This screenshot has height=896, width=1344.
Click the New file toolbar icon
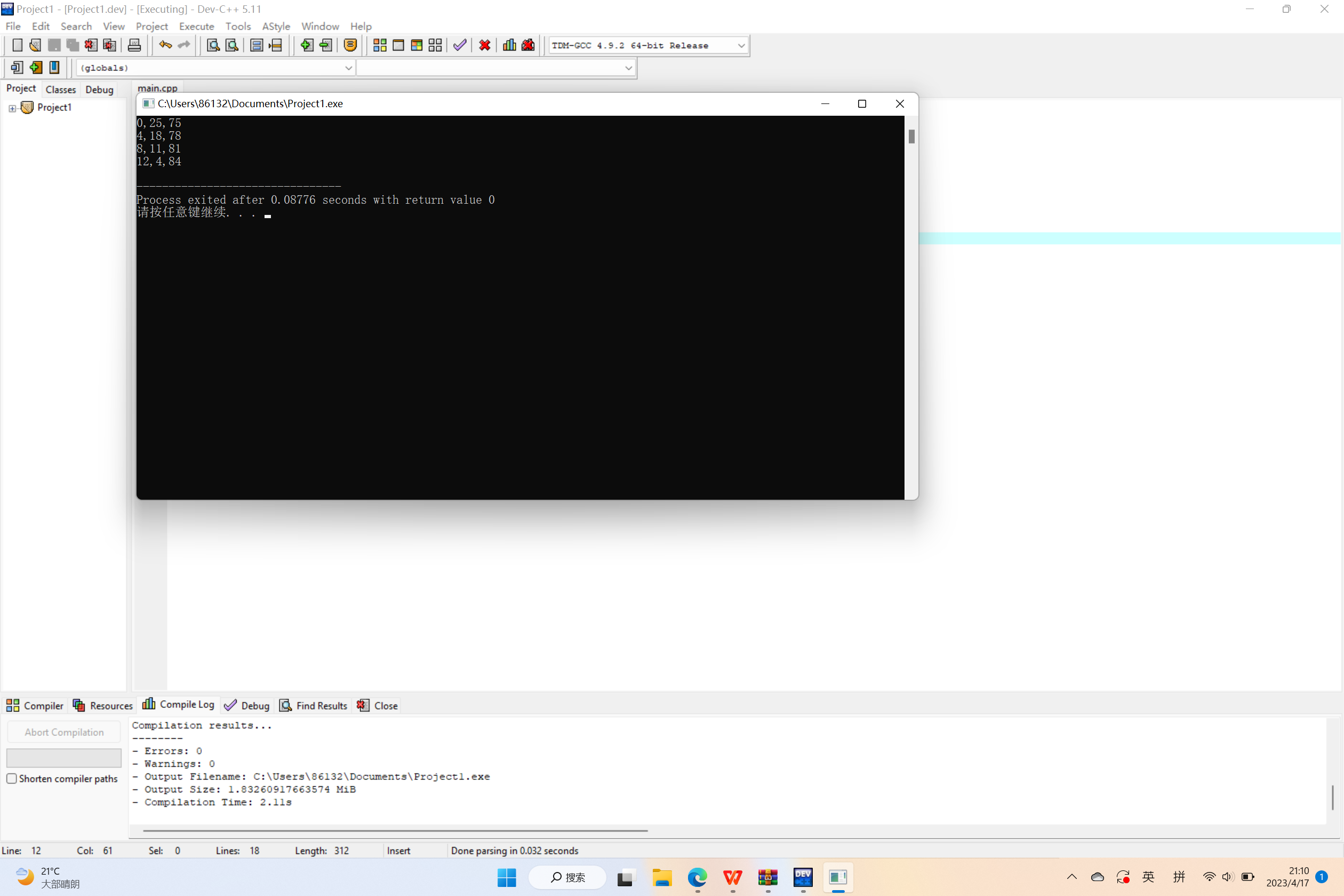coord(17,45)
